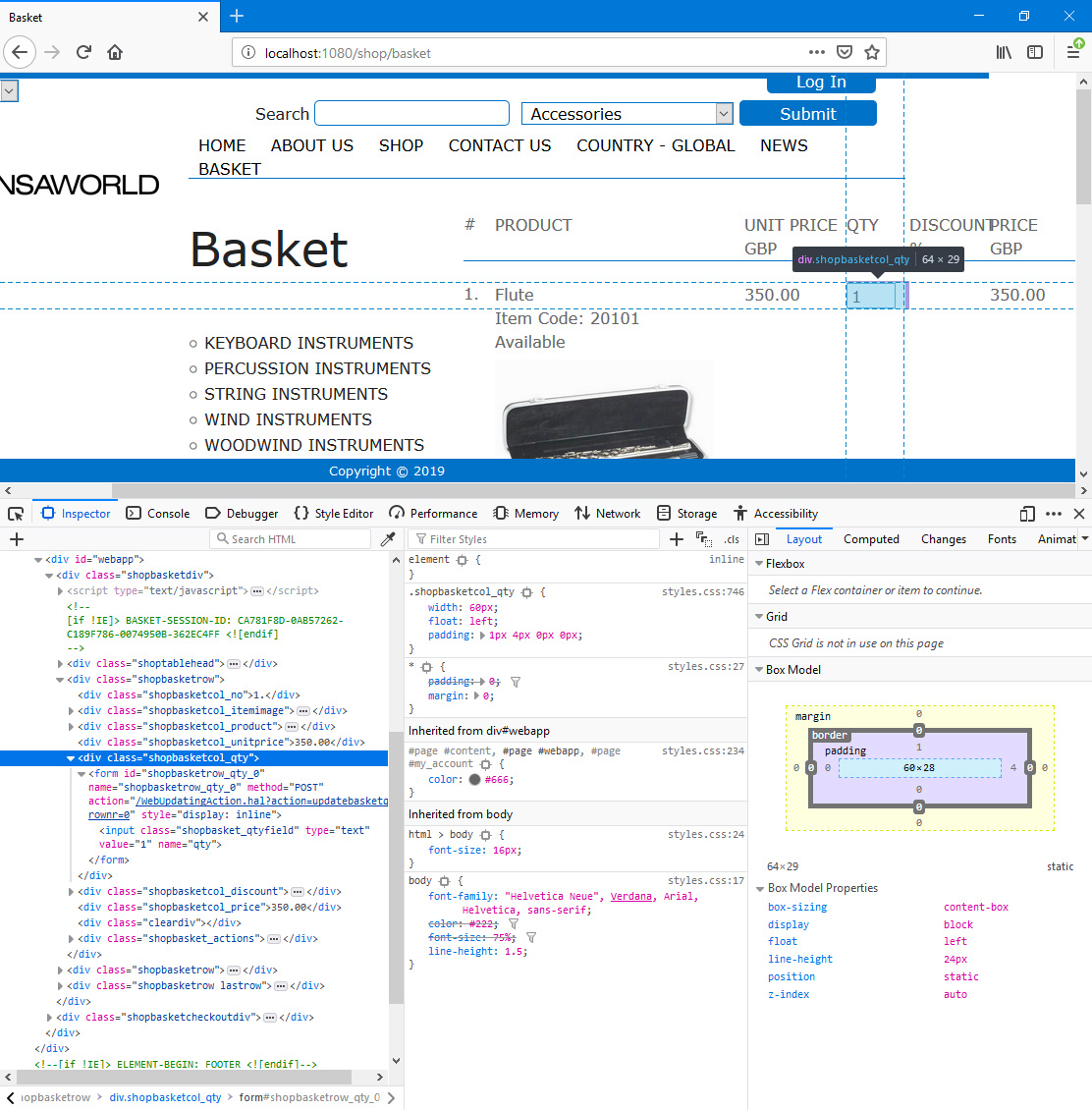Pick a color with the eyedropper tool
The width and height of the screenshot is (1092, 1110).
tap(387, 539)
